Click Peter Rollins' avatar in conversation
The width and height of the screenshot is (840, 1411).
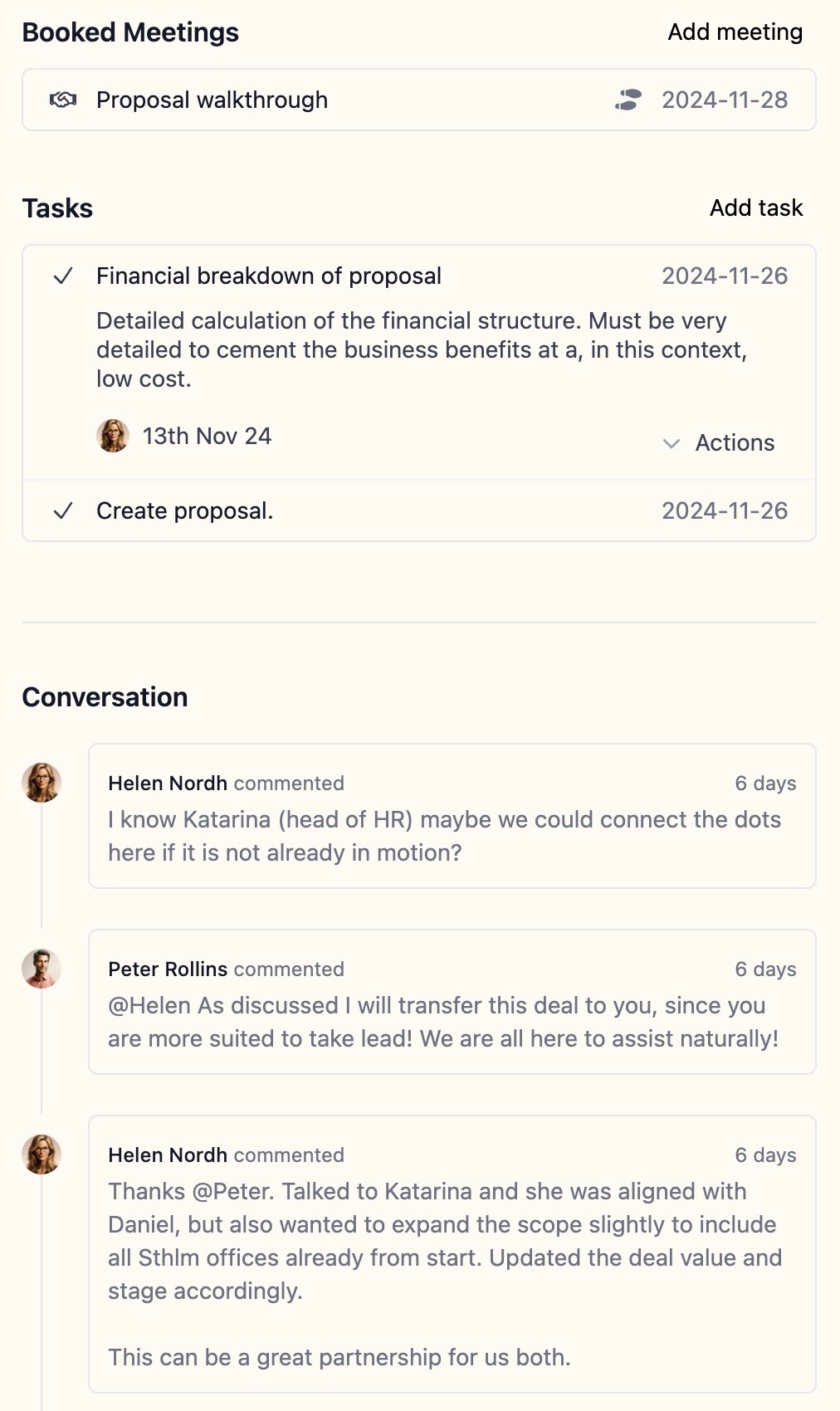point(42,969)
